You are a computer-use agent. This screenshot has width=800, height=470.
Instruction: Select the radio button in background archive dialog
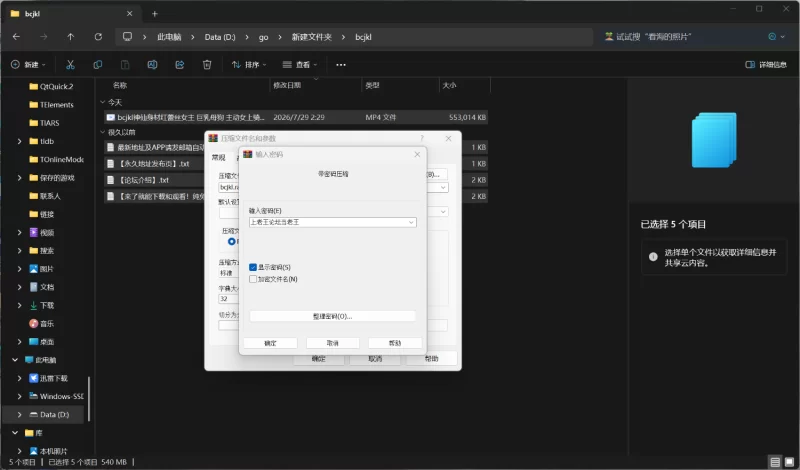pos(232,241)
